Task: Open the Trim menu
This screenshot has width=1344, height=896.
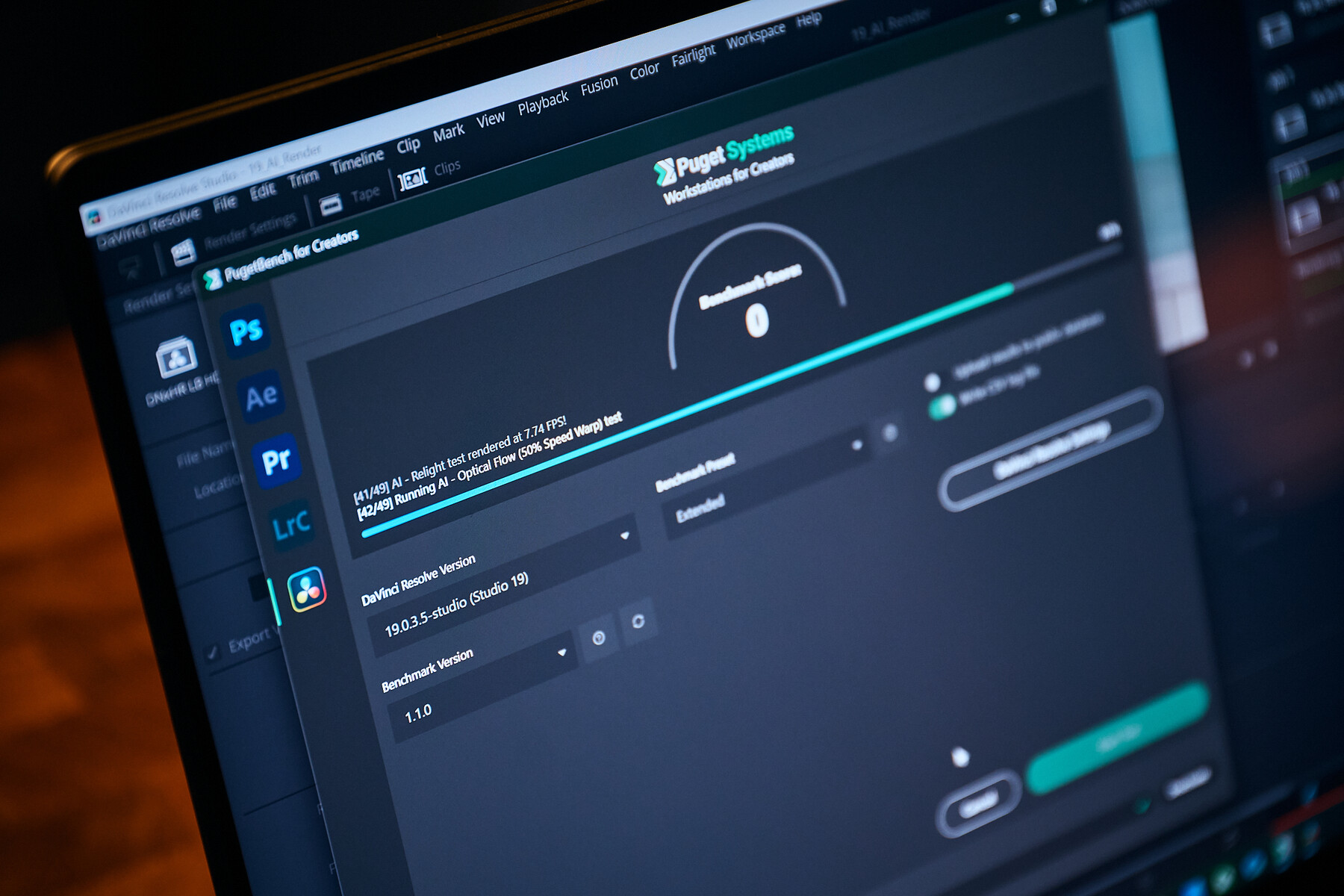Action: tap(304, 178)
